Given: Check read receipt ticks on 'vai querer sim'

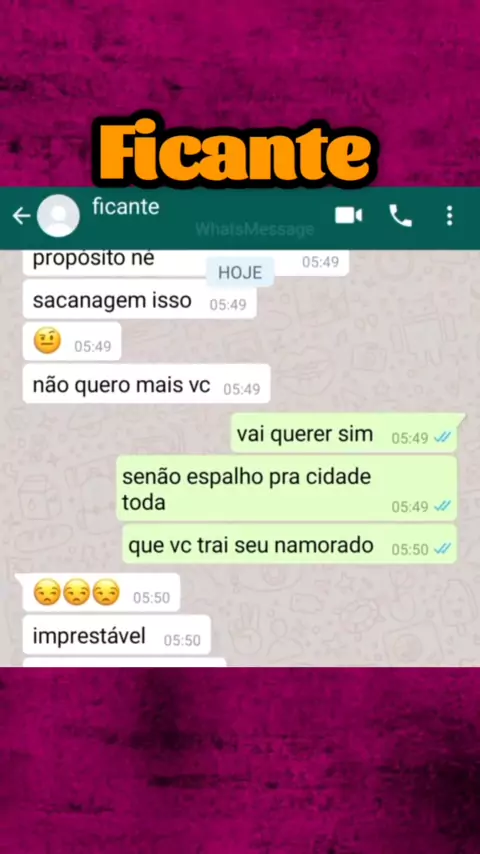Looking at the screenshot, I should [x=442, y=437].
